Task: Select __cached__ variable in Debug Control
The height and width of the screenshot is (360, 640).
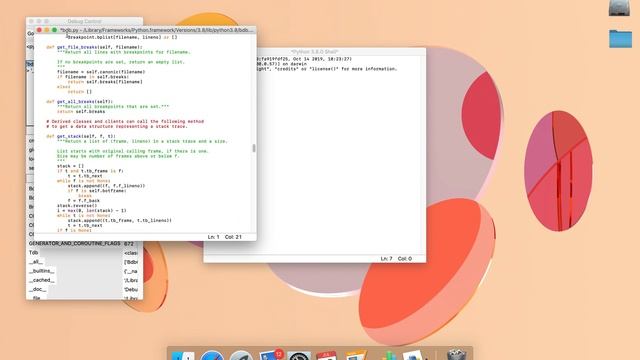Action: [x=41, y=280]
